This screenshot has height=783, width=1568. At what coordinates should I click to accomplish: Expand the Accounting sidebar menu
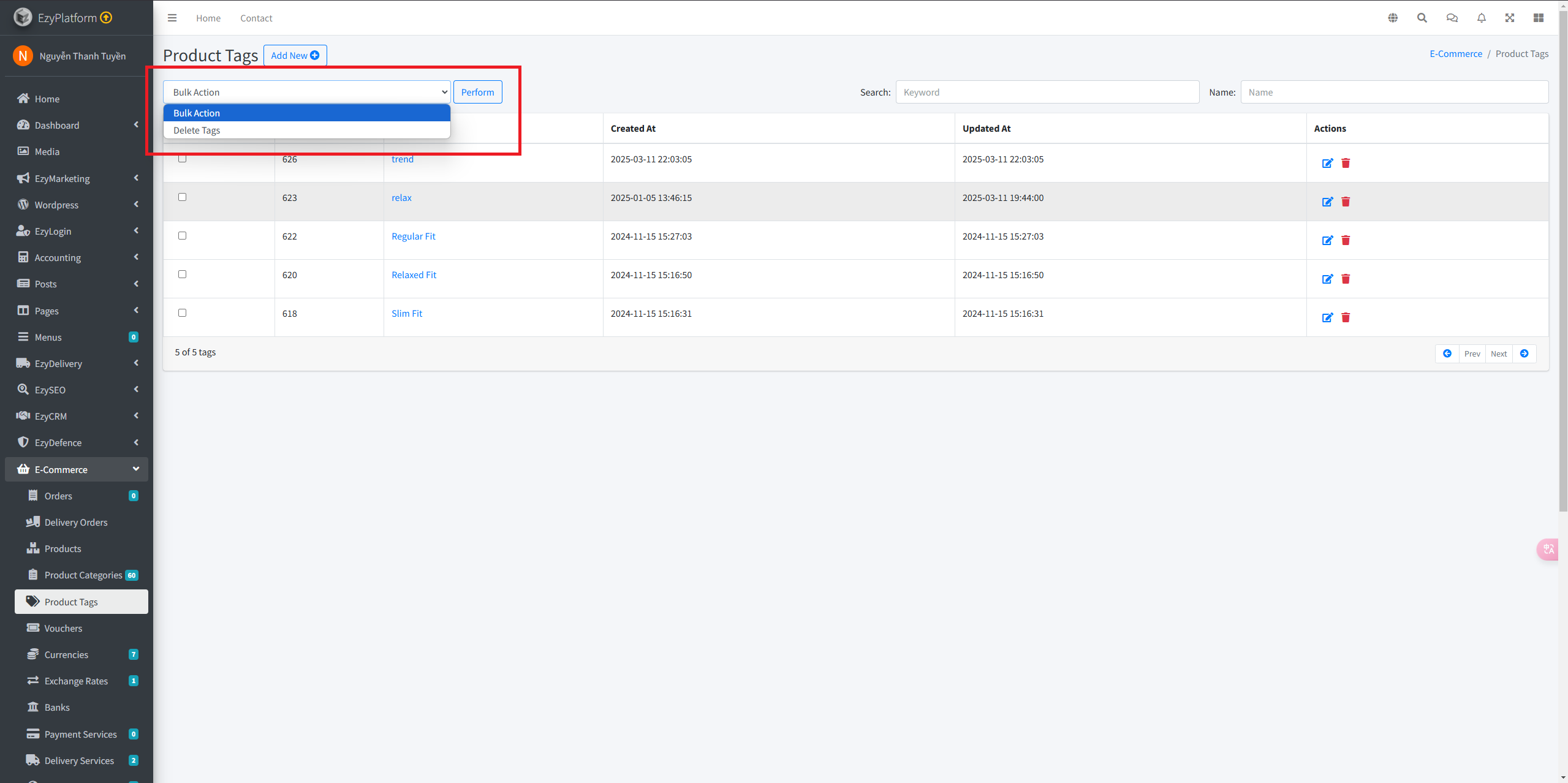point(77,257)
